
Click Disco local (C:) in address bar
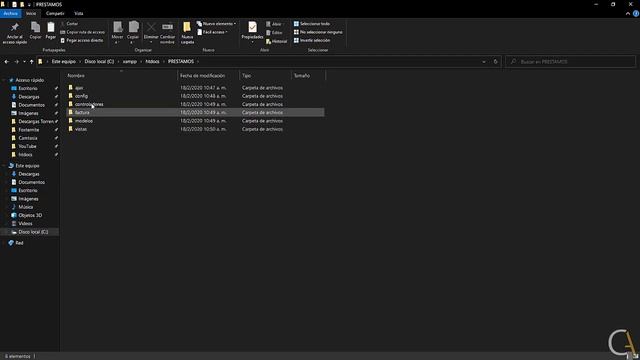[x=99, y=62]
